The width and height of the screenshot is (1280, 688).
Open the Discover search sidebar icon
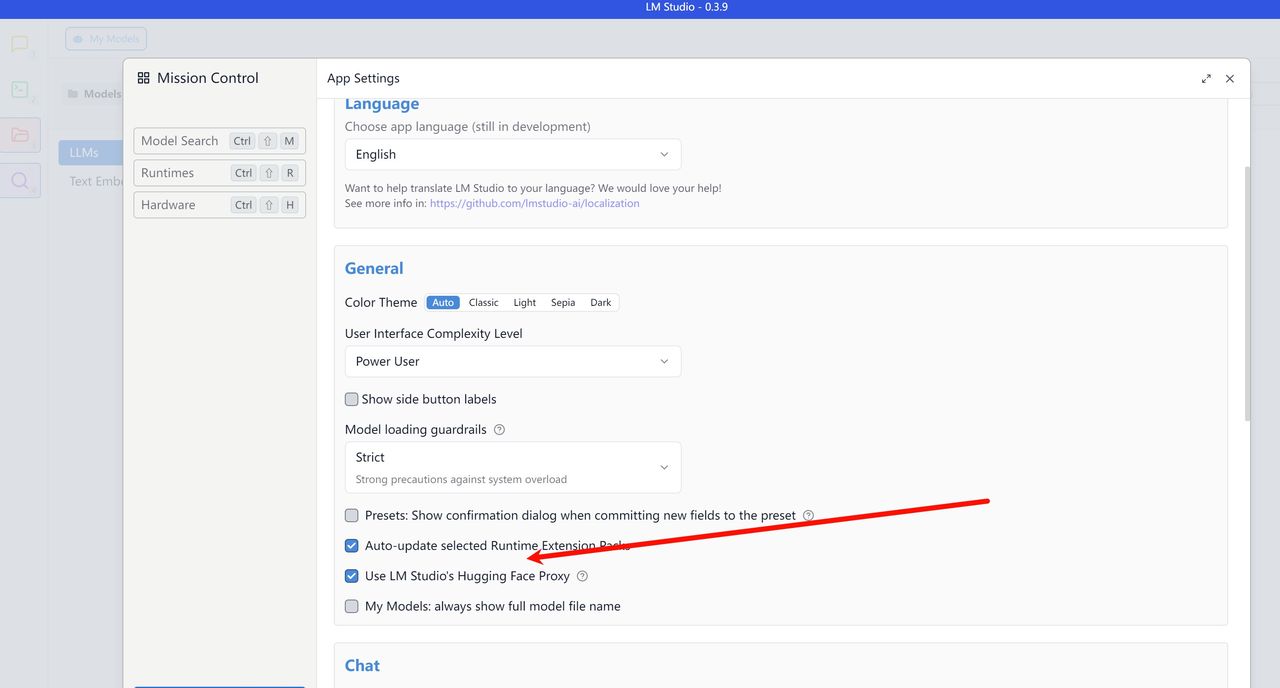click(20, 181)
